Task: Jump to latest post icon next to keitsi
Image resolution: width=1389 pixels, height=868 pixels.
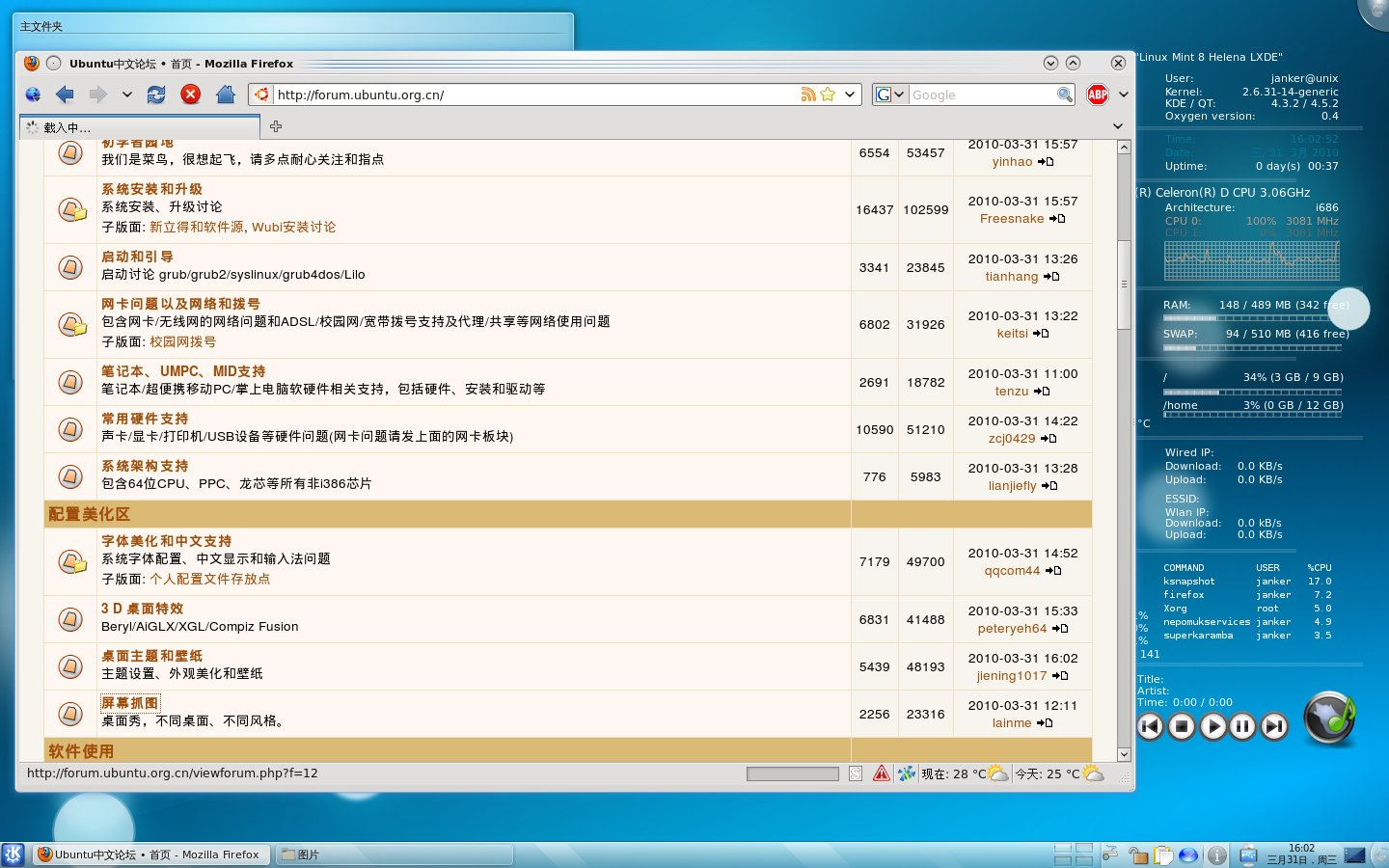Action: click(x=1041, y=334)
